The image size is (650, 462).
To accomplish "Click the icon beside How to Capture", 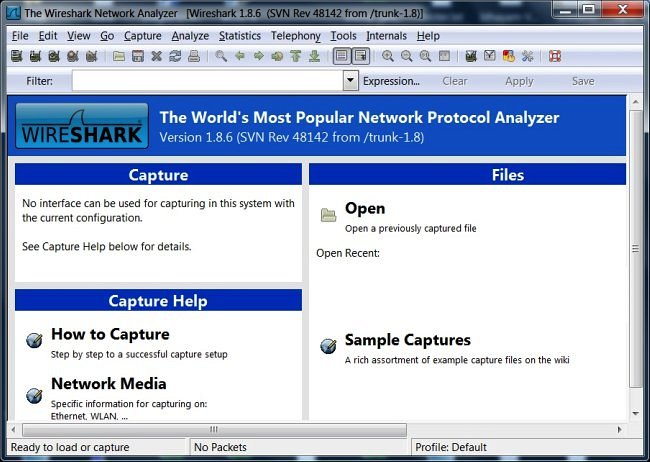I will (x=34, y=340).
